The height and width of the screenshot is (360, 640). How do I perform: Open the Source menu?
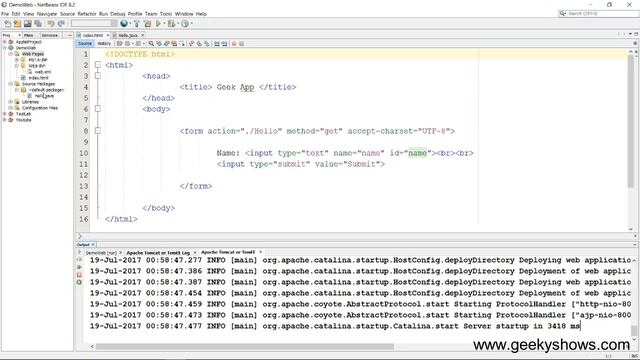point(67,14)
